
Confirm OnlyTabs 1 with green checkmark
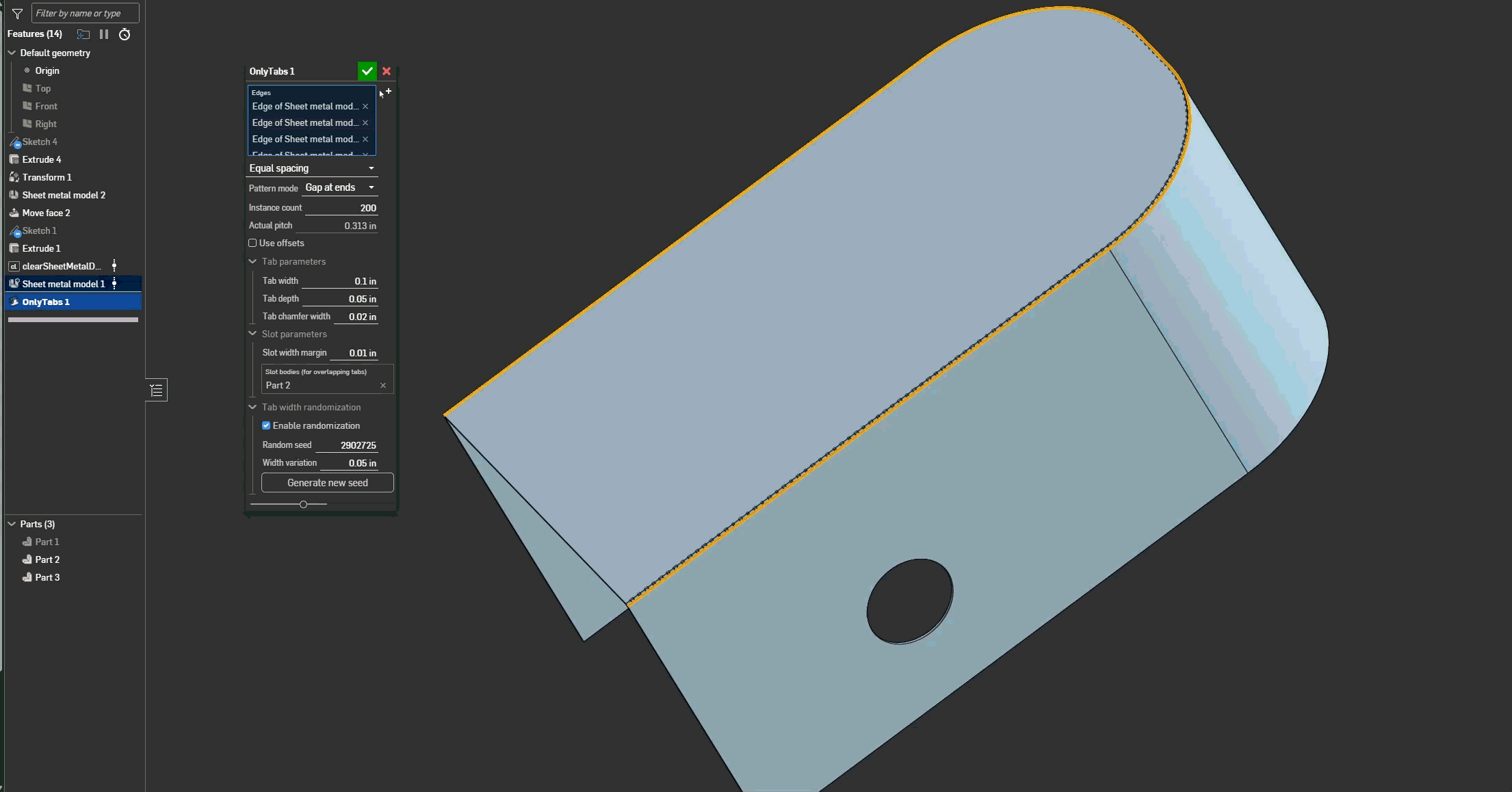click(x=367, y=71)
